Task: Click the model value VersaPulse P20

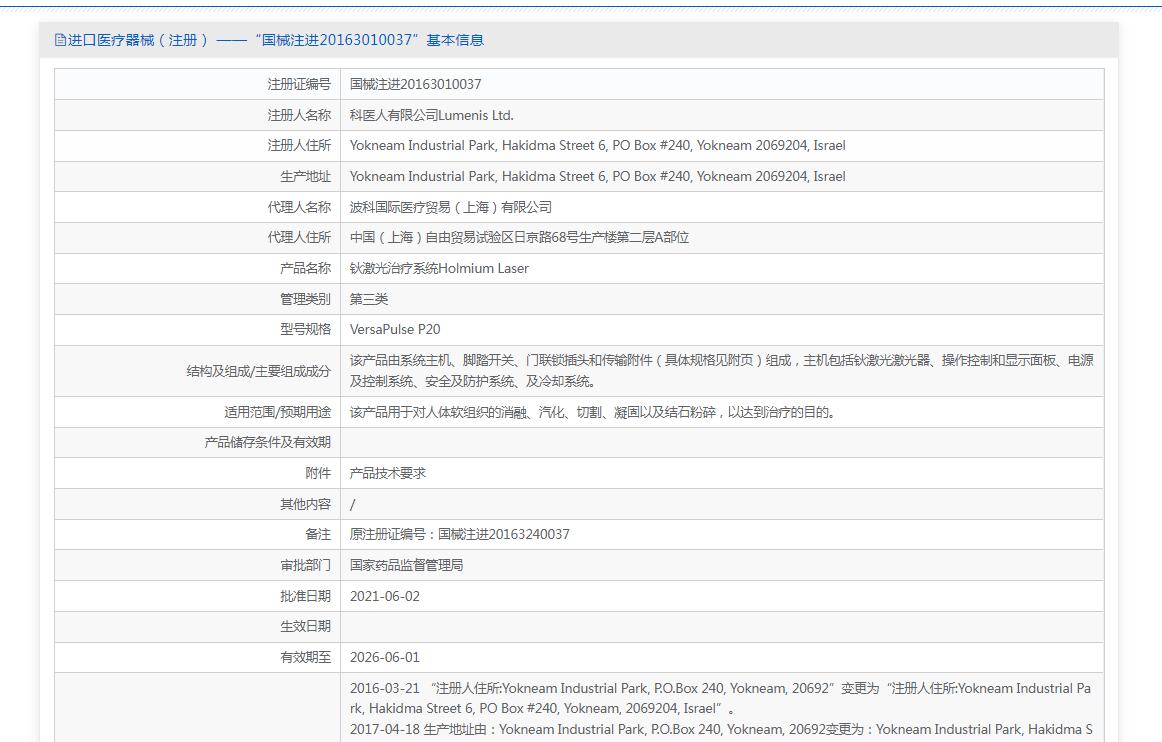Action: tap(395, 329)
